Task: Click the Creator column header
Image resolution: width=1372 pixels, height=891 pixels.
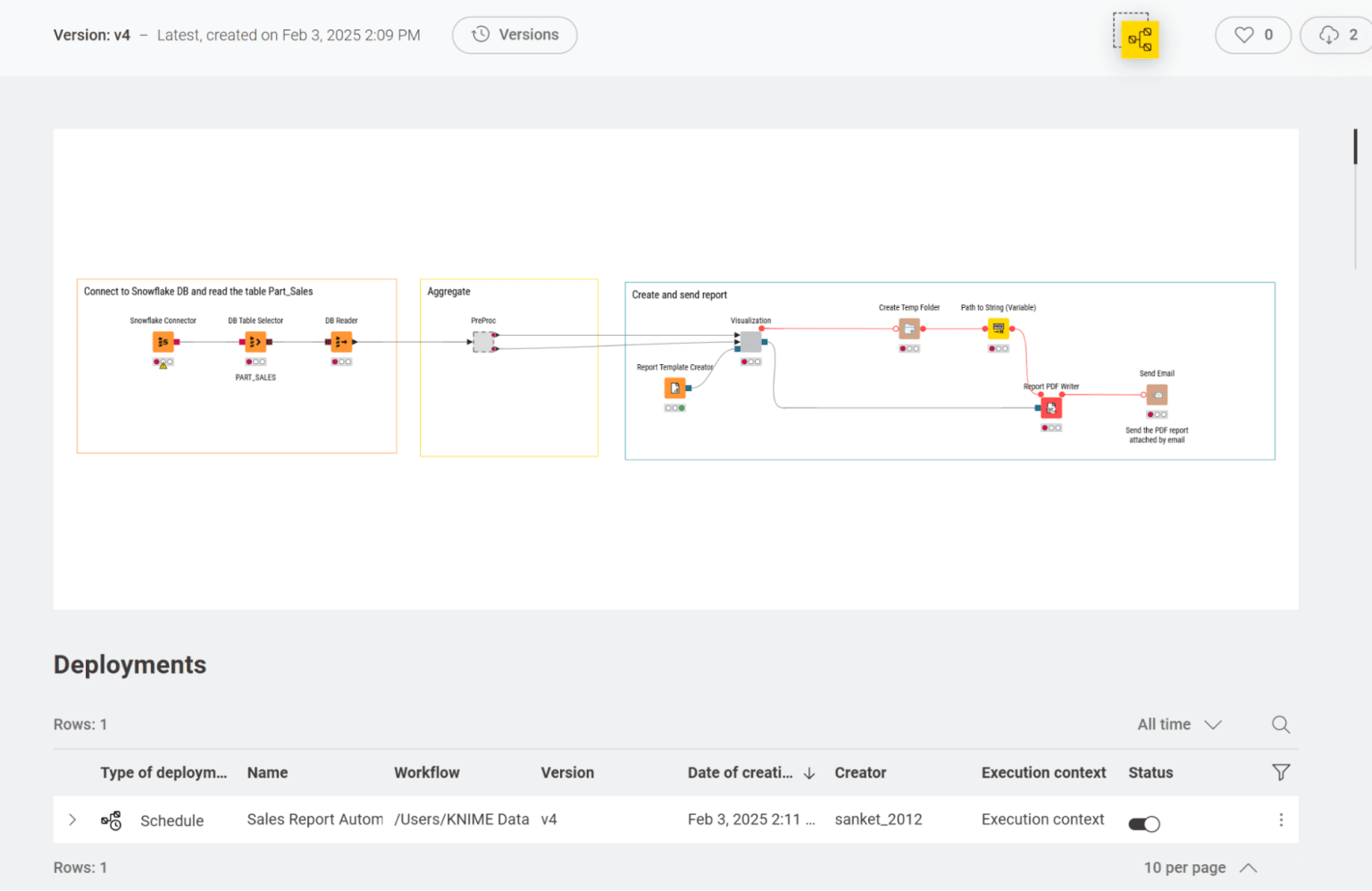Action: (x=860, y=773)
